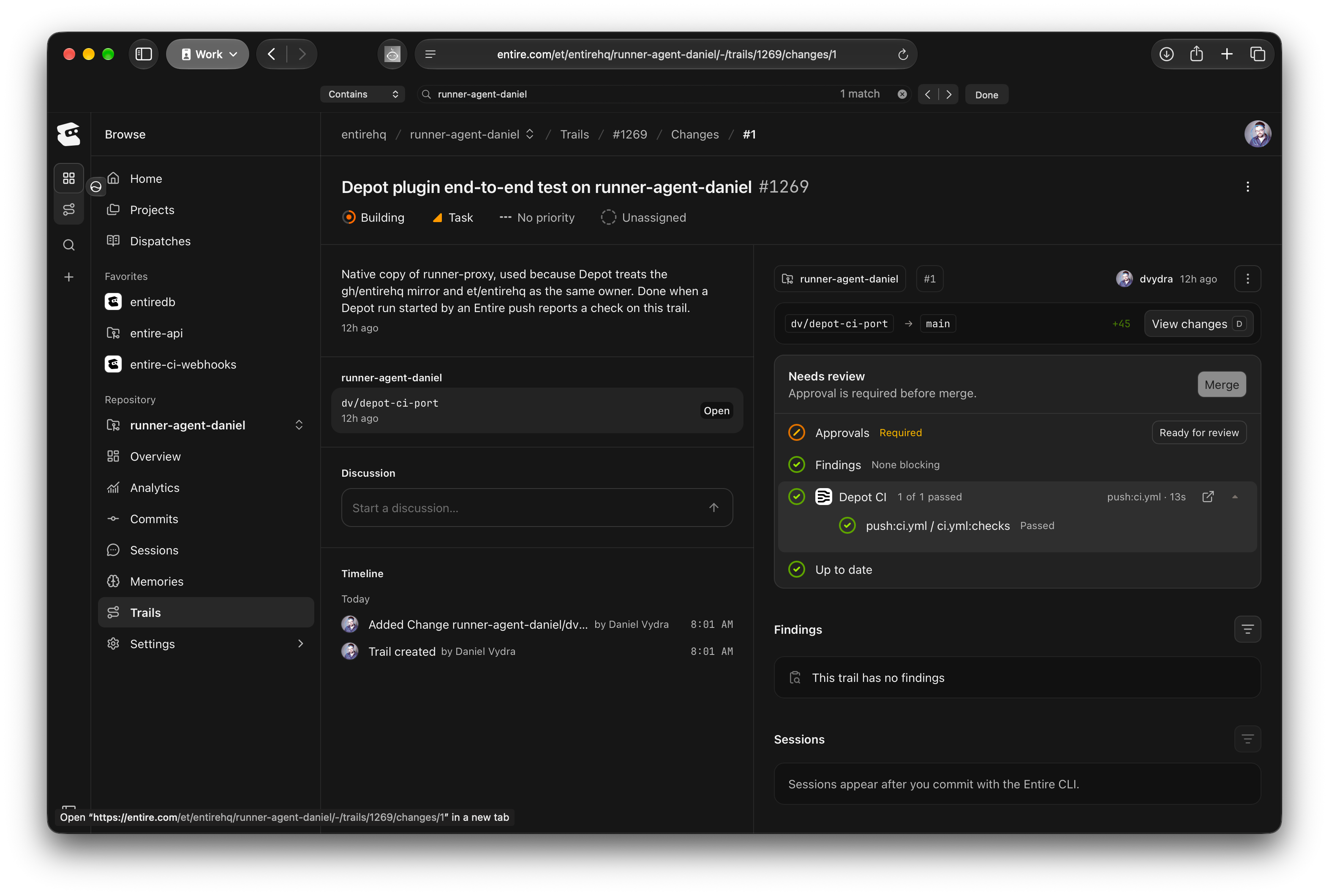Go to Home in sidebar

[x=206, y=179]
